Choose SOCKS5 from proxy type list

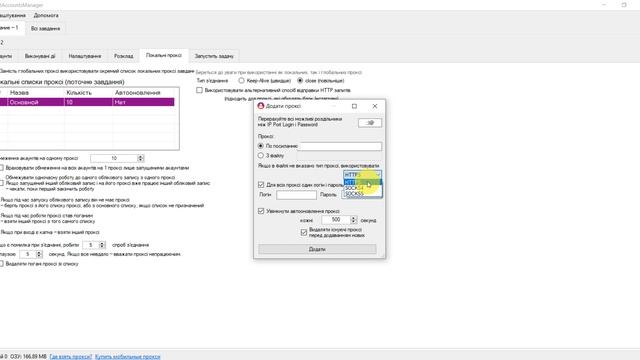[x=362, y=193]
